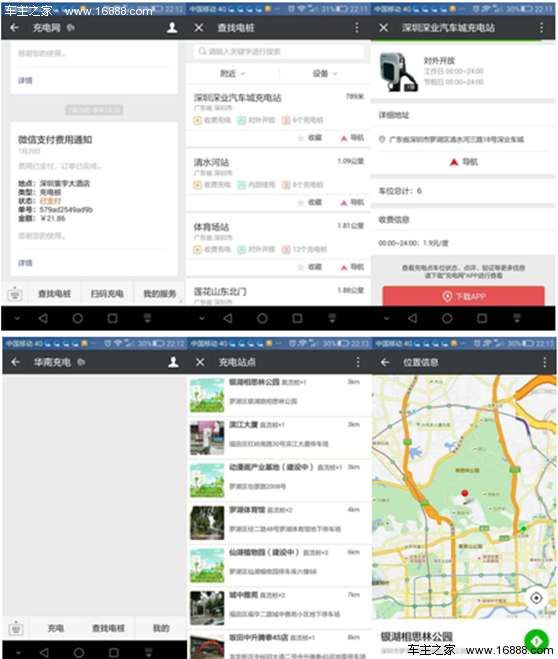
Task: Open the 坂田中升腾泰4S店 station row
Action: point(279,645)
